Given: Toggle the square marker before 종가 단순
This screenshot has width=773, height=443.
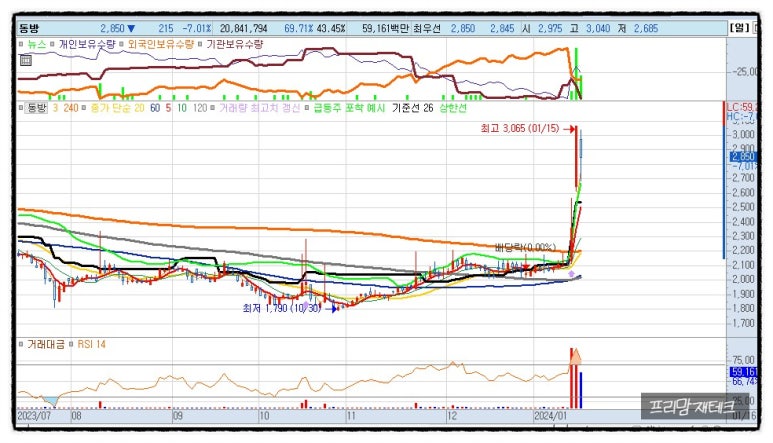Looking at the screenshot, I should [x=84, y=107].
